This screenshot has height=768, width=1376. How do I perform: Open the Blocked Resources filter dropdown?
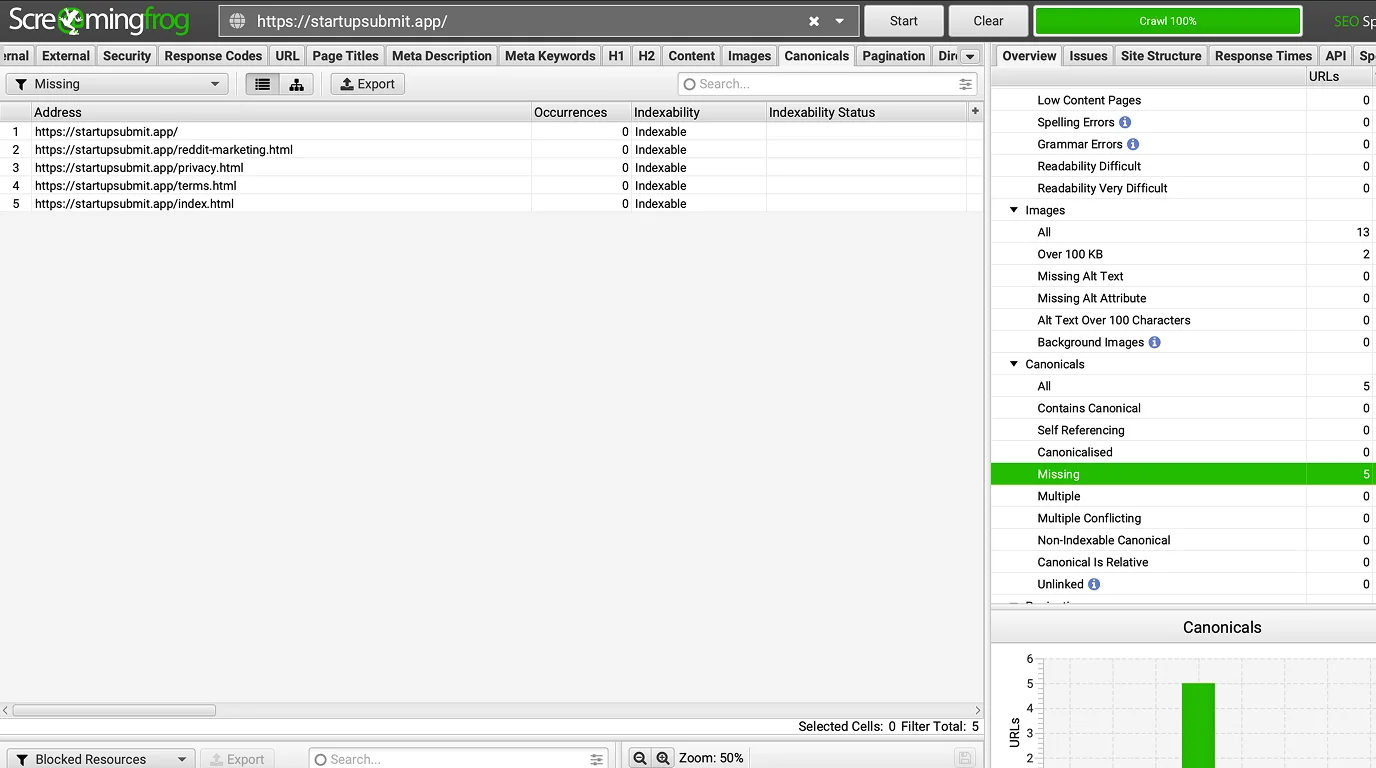tap(100, 759)
